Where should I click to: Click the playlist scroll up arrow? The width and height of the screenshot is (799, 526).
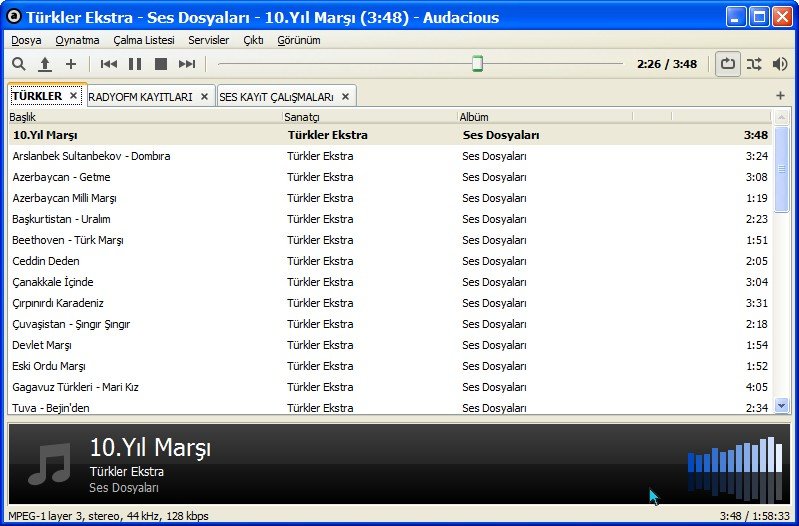click(781, 118)
